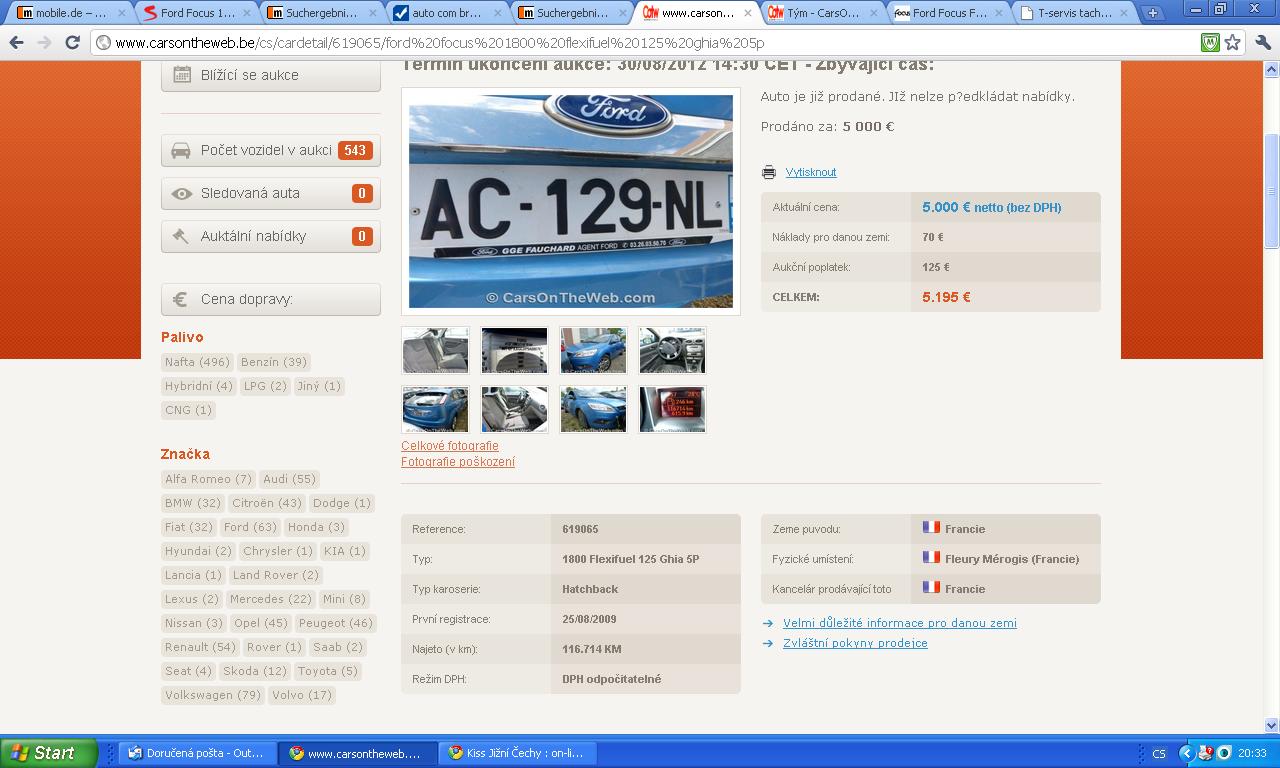
Task: Open the dashboard odometer display thumbnail
Action: click(x=672, y=409)
